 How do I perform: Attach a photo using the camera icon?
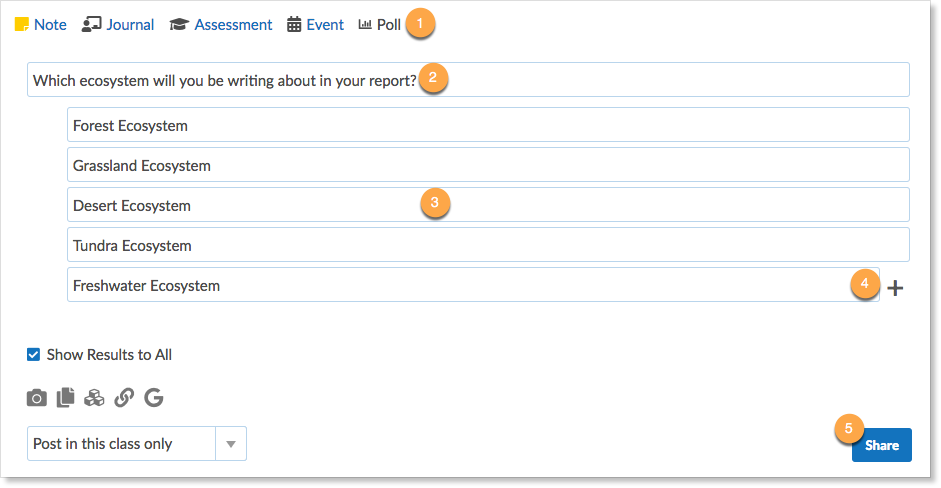pos(37,398)
